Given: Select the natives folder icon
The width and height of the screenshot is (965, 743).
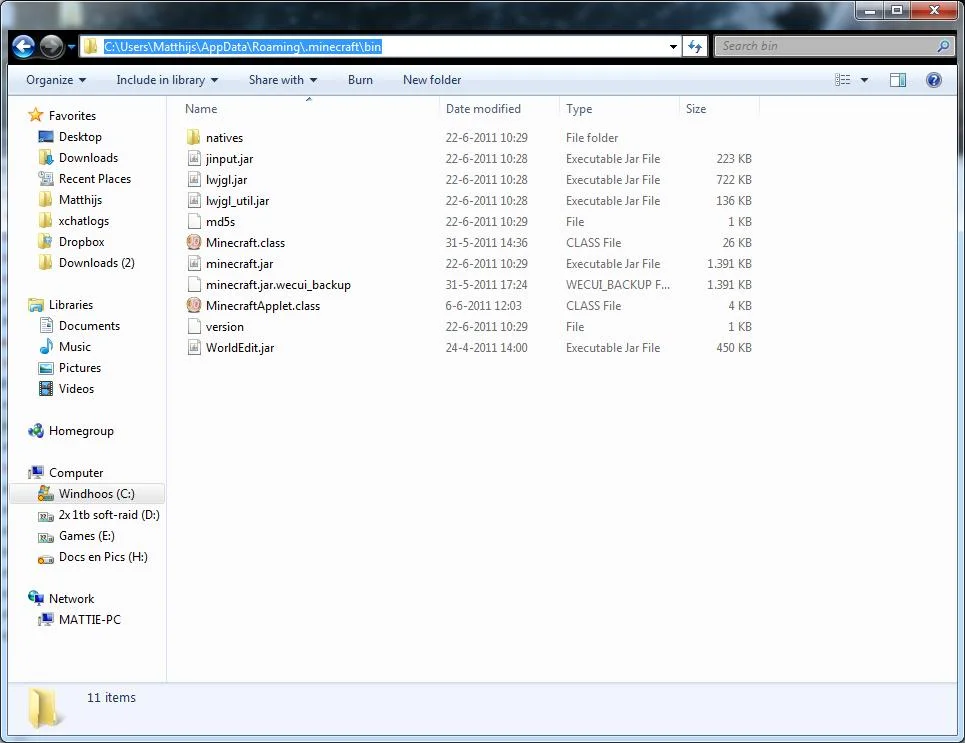Looking at the screenshot, I should pyautogui.click(x=194, y=137).
